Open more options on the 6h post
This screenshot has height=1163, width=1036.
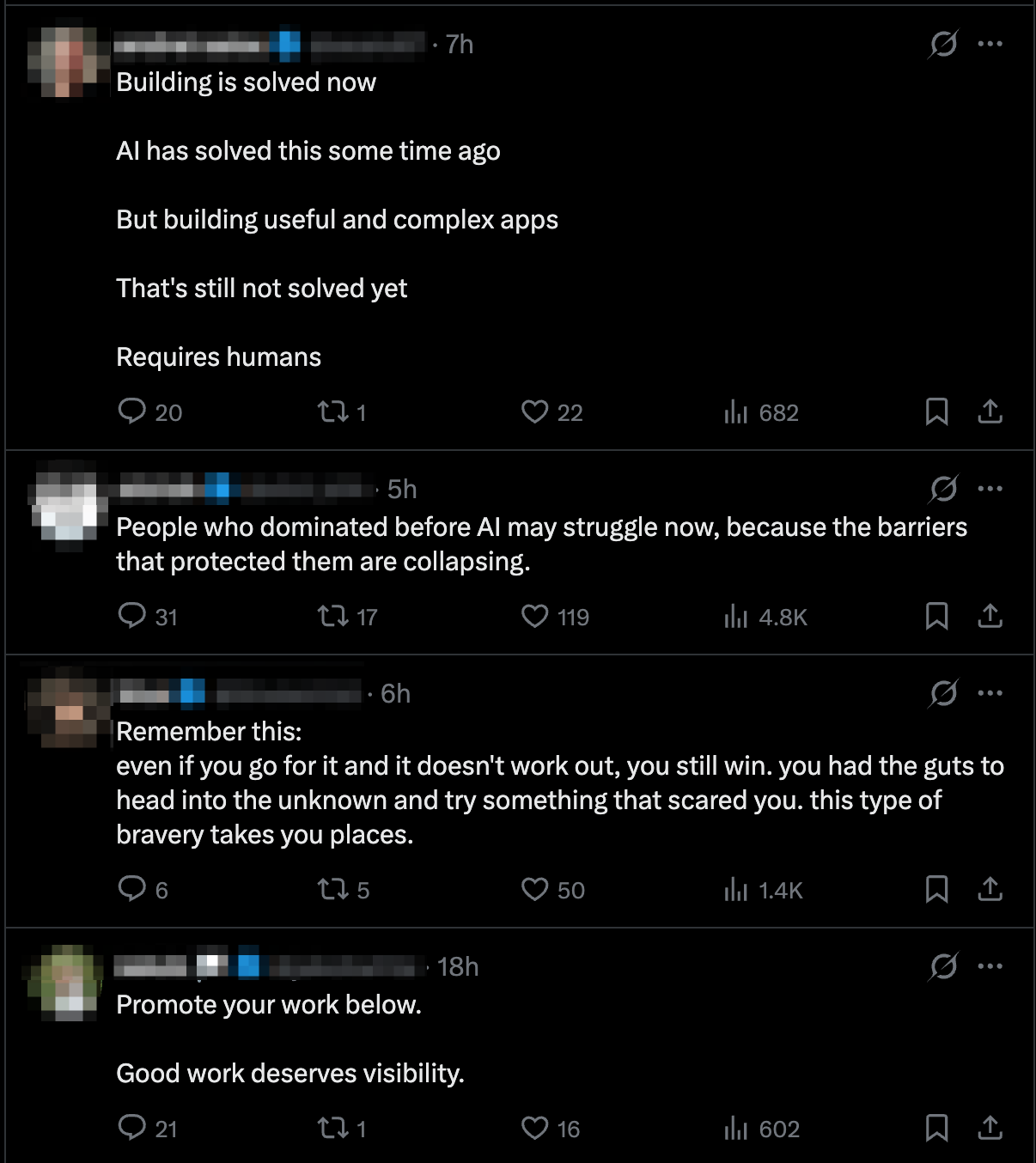(x=990, y=693)
